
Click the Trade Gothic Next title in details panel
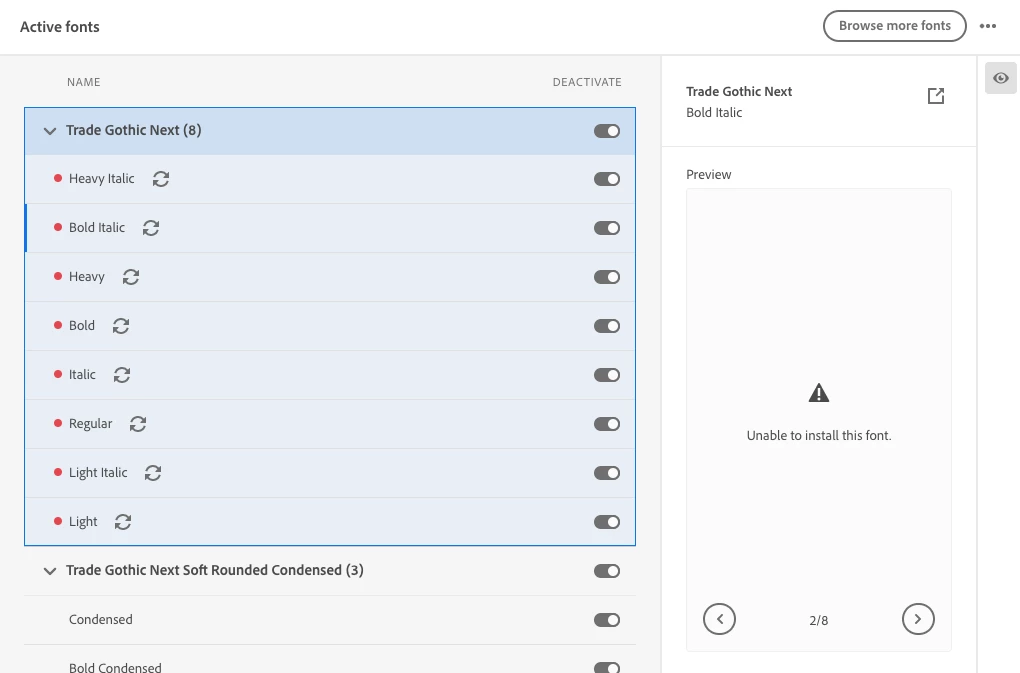(739, 92)
